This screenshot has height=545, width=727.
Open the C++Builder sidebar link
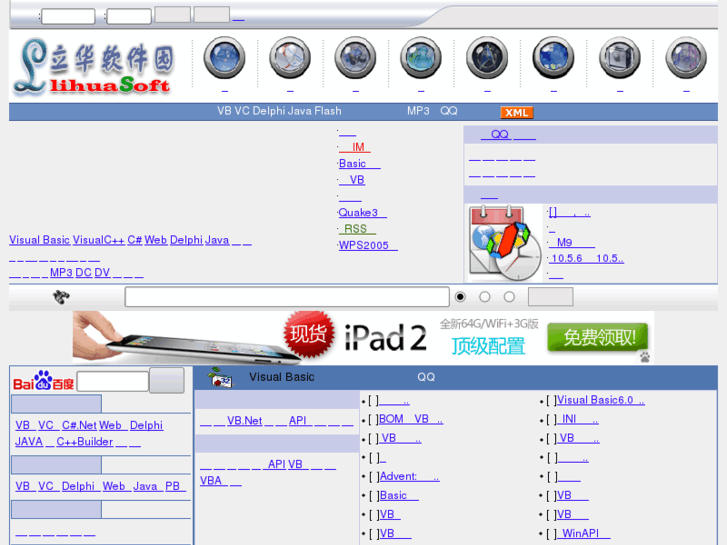pyautogui.click(x=85, y=442)
